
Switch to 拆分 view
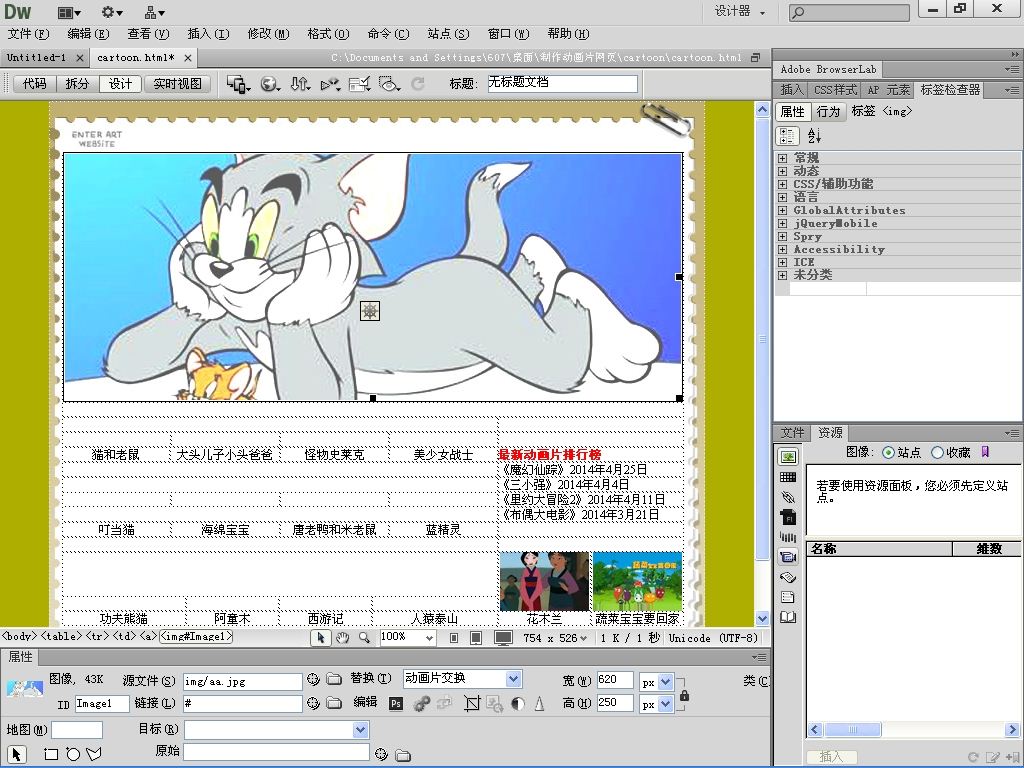77,84
